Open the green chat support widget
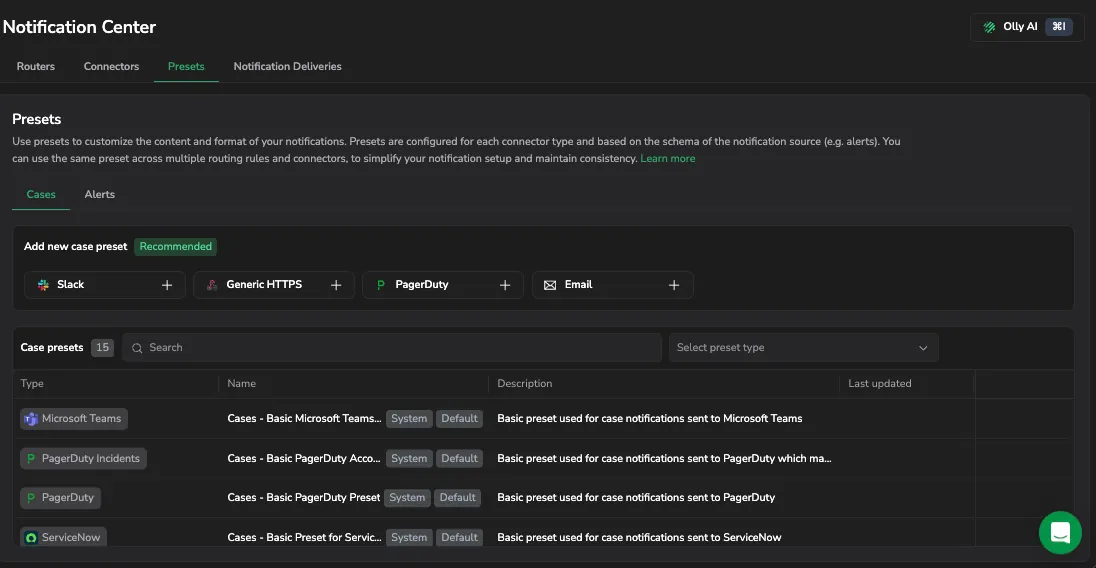The height and width of the screenshot is (568, 1096). 1060,532
